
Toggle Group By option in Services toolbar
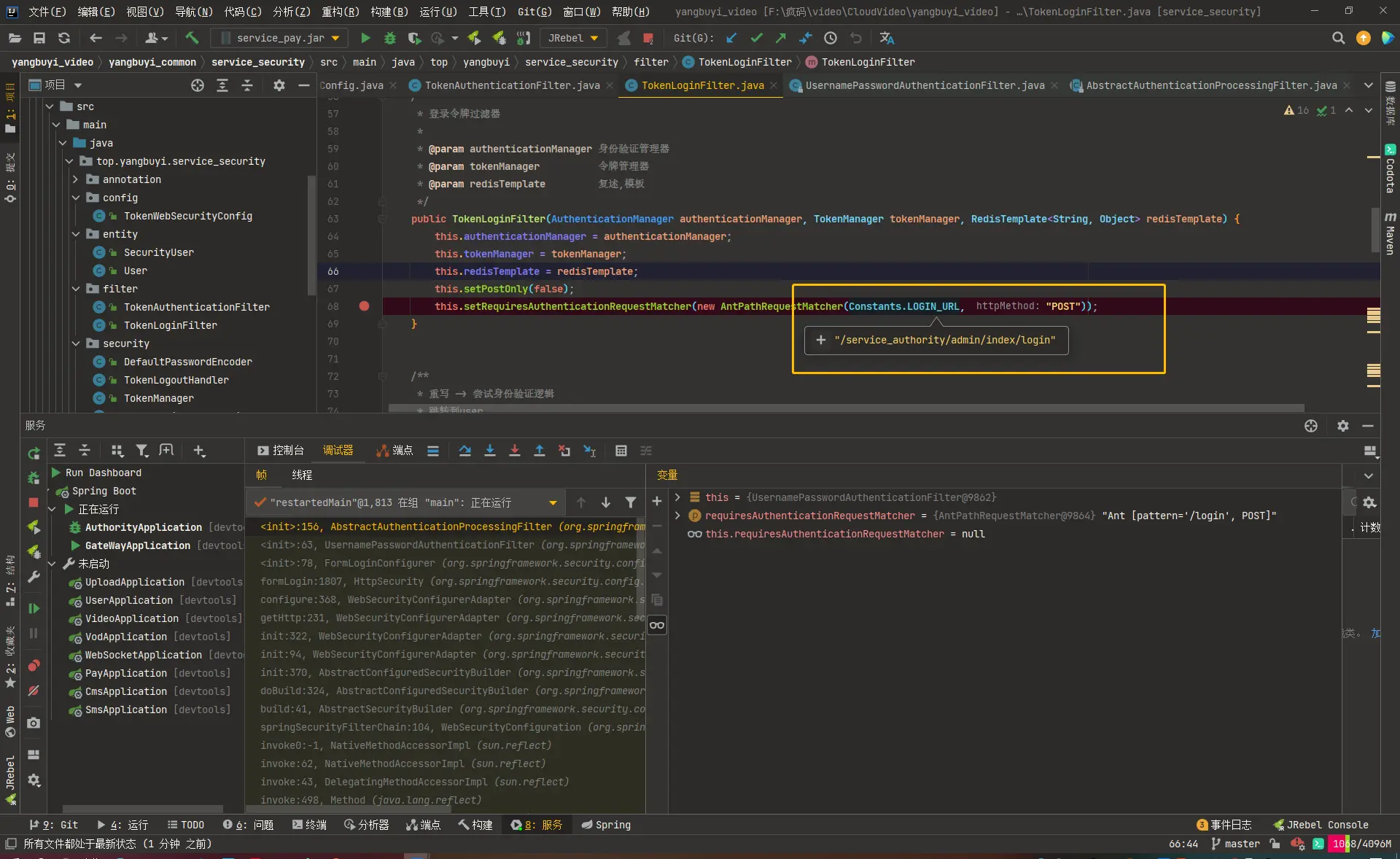(x=117, y=451)
